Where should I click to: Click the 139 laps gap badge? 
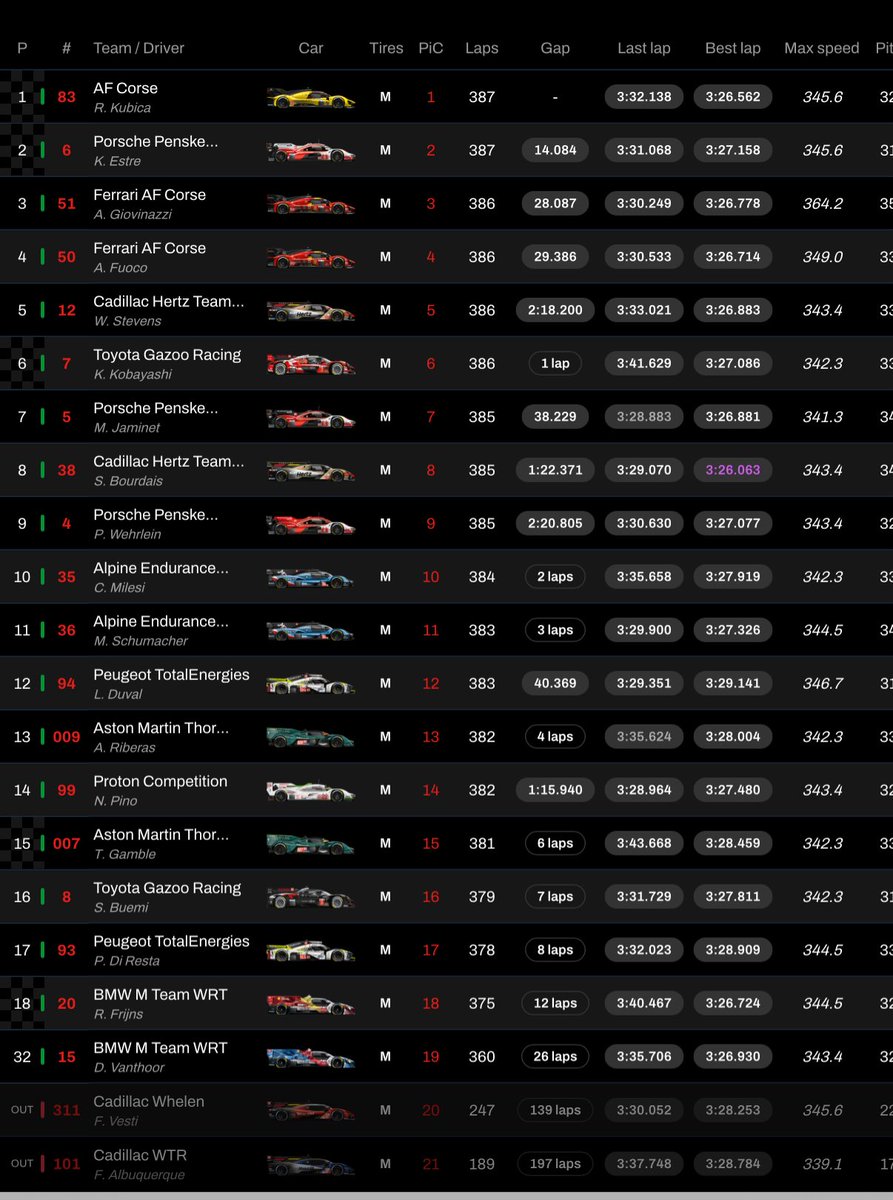[555, 1110]
